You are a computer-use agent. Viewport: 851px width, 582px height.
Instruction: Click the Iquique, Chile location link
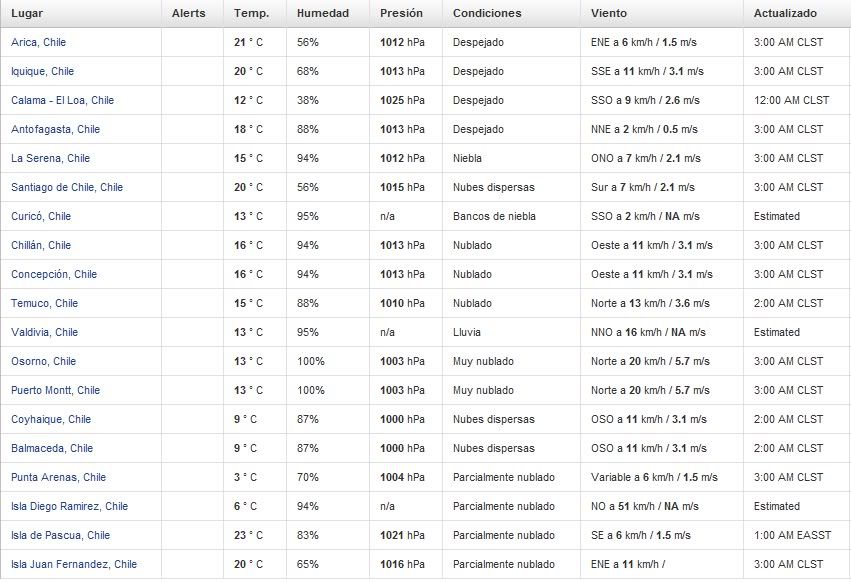pyautogui.click(x=42, y=72)
